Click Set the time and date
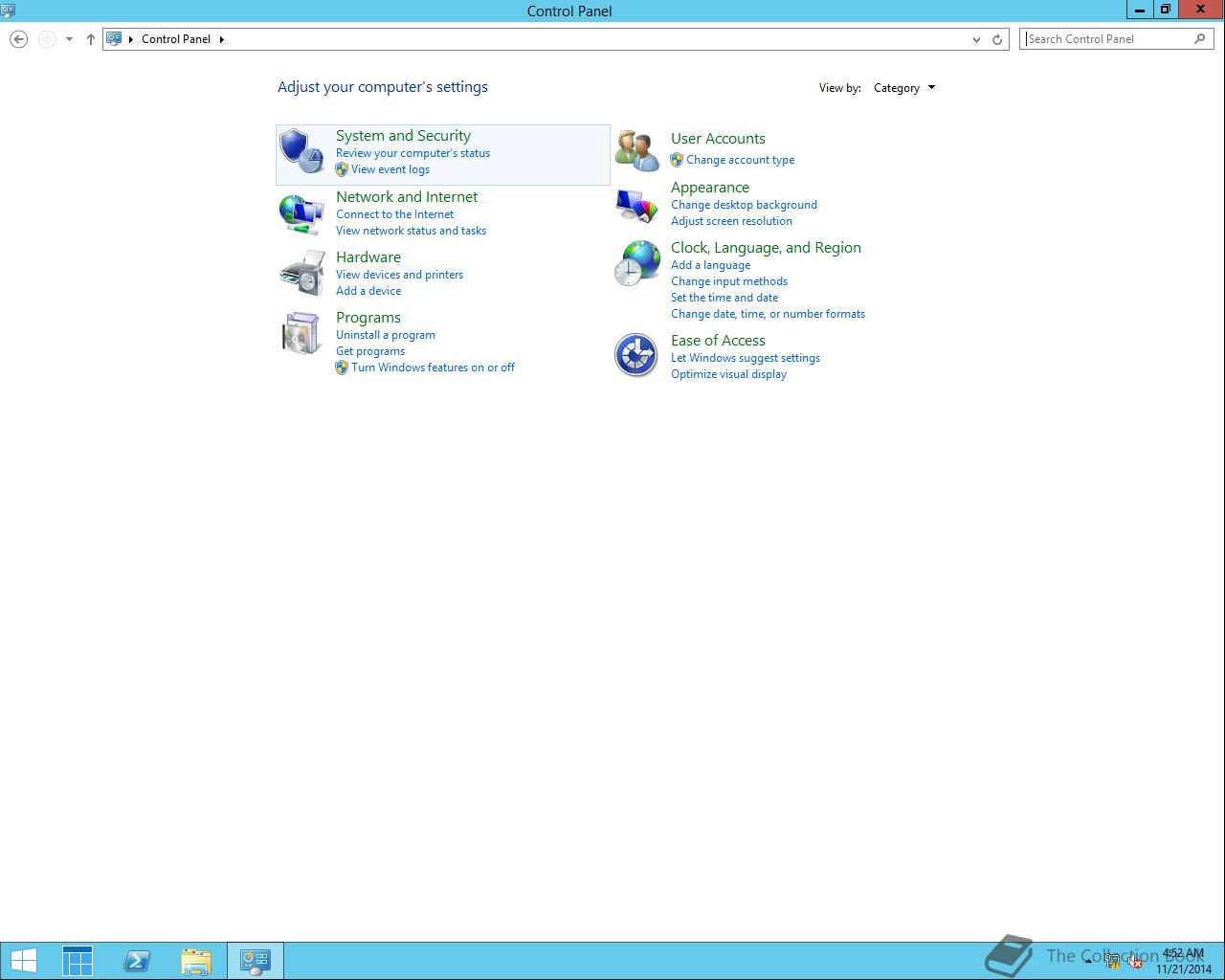The image size is (1225, 980). [x=724, y=298]
